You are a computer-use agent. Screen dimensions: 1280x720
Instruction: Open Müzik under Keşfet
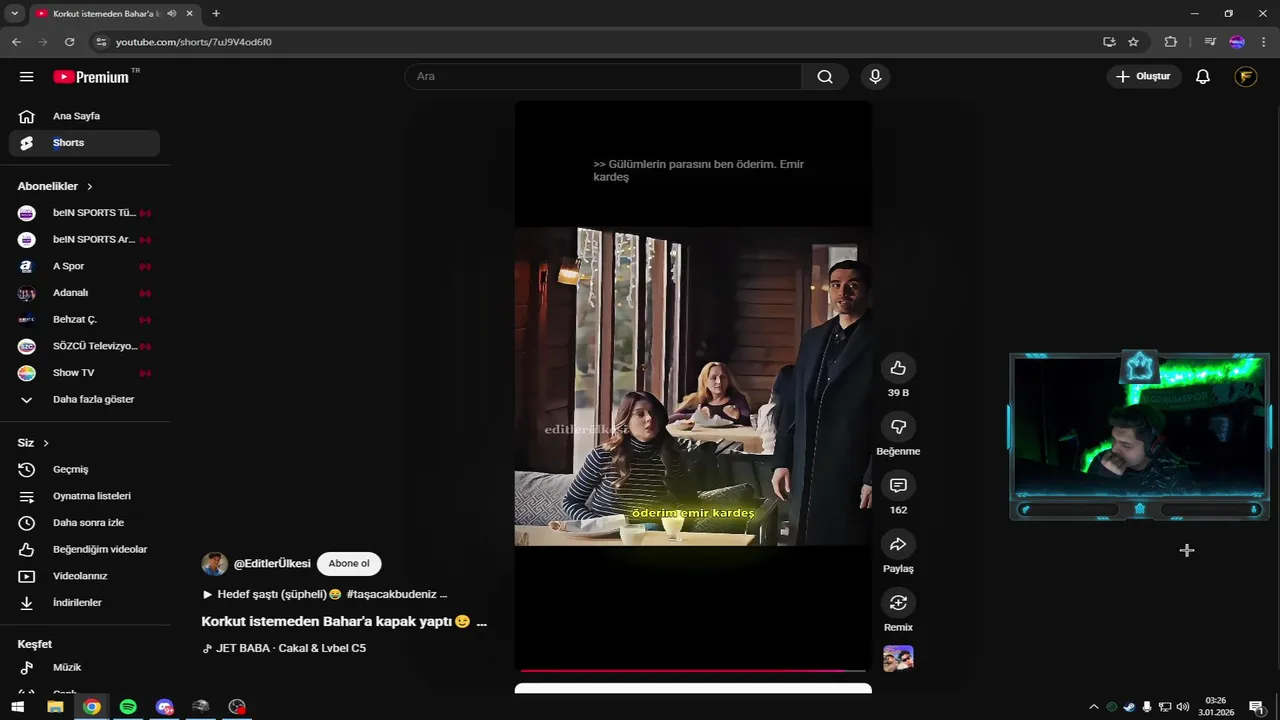tap(85, 667)
